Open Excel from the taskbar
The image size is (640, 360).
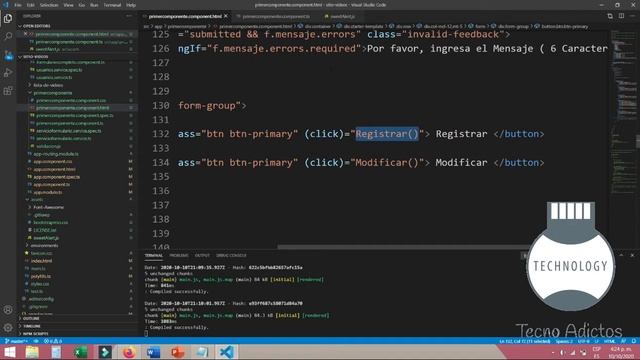pos(80,352)
